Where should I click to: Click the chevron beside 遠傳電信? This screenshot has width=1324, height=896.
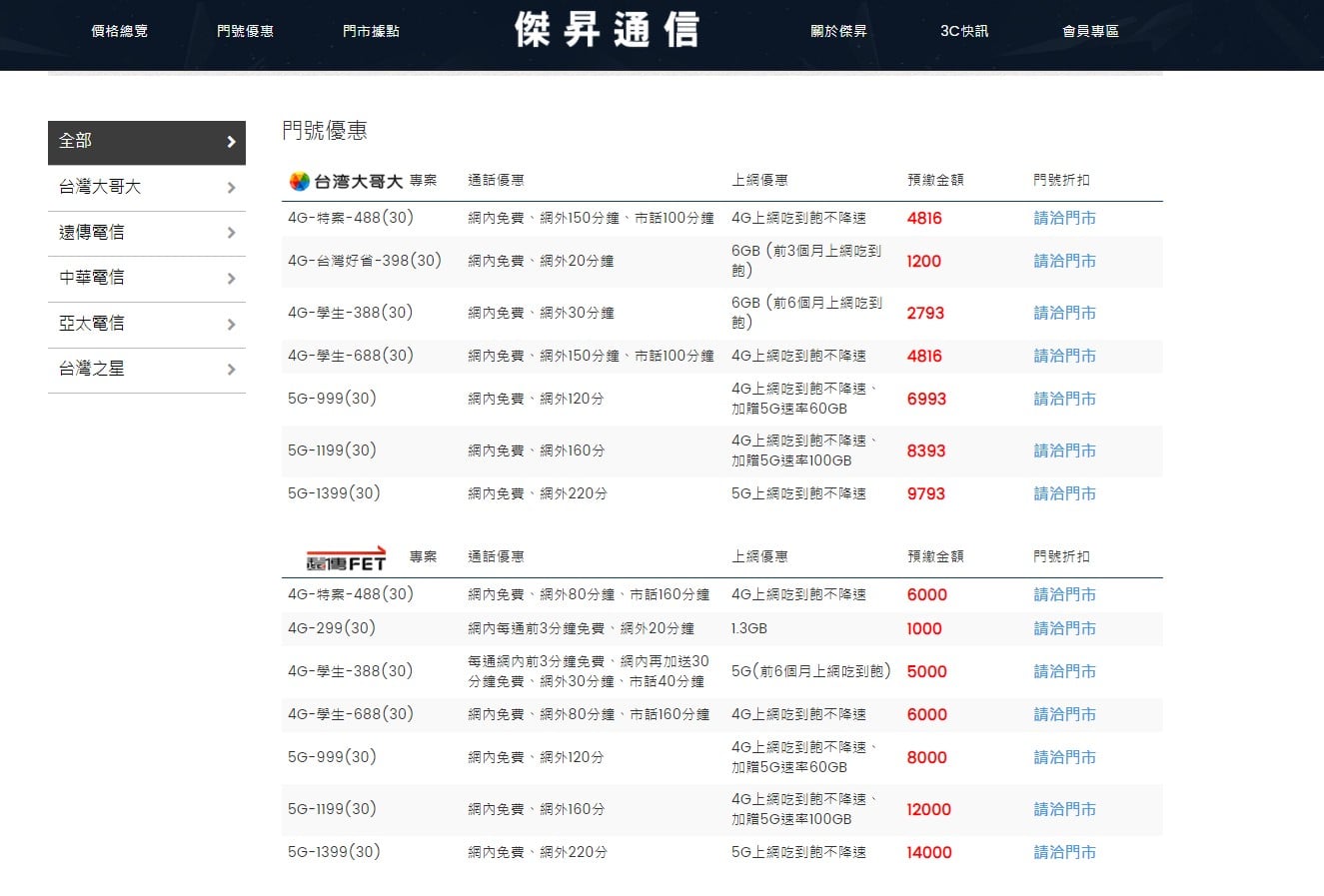[231, 233]
